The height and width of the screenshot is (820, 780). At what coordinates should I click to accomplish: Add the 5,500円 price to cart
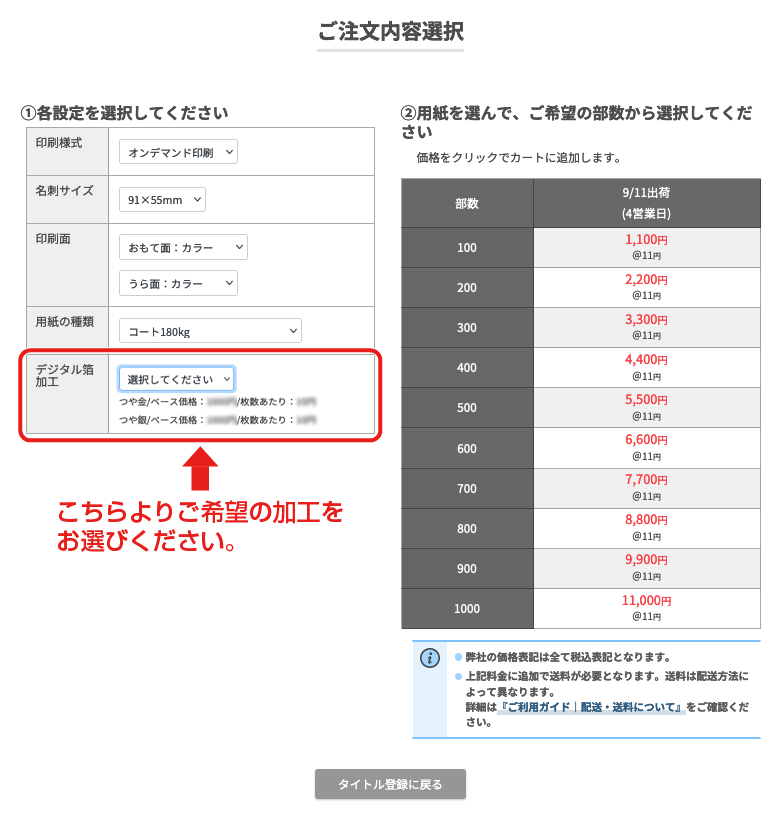point(646,400)
